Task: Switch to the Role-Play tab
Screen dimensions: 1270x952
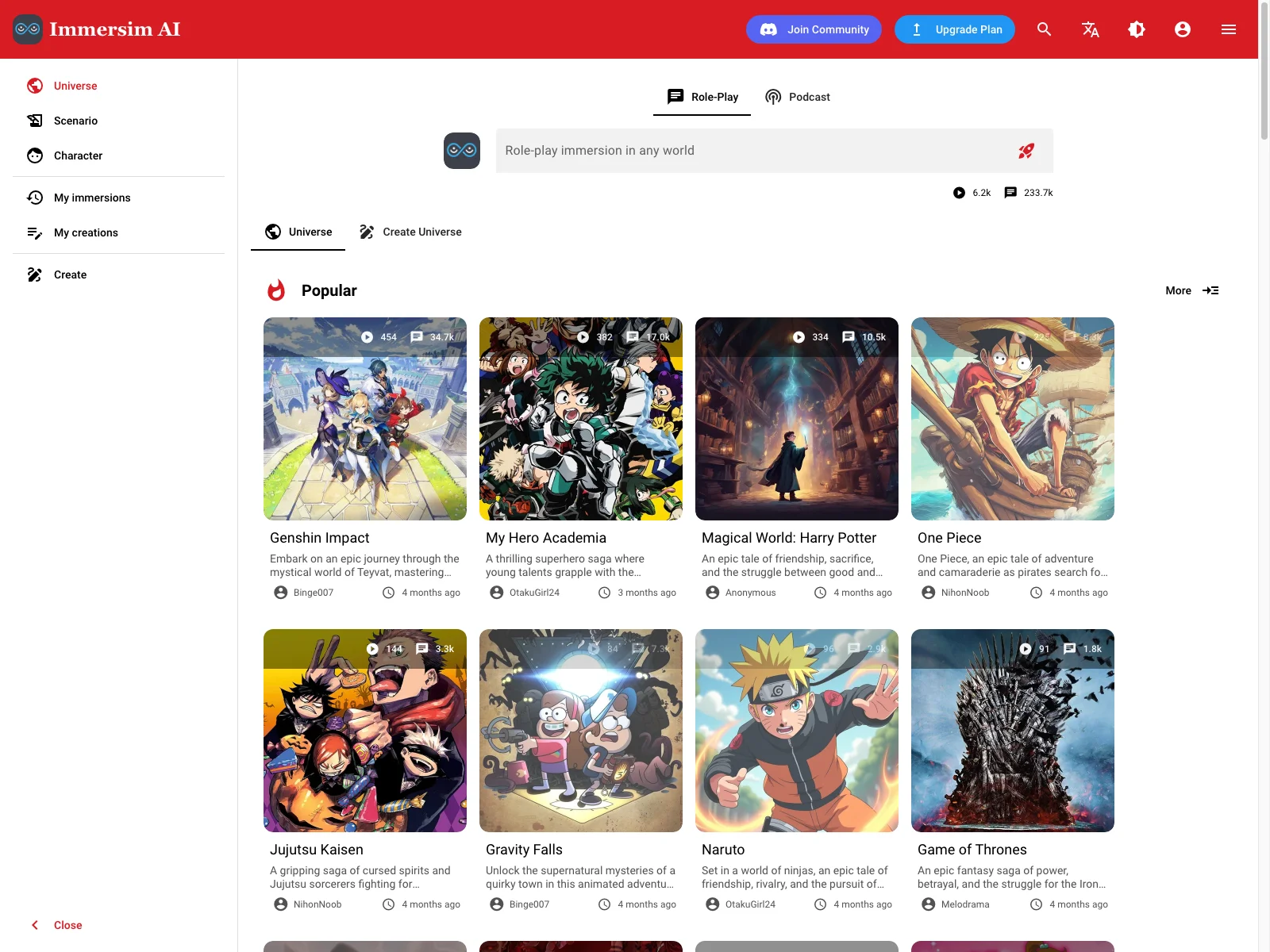Action: point(702,97)
